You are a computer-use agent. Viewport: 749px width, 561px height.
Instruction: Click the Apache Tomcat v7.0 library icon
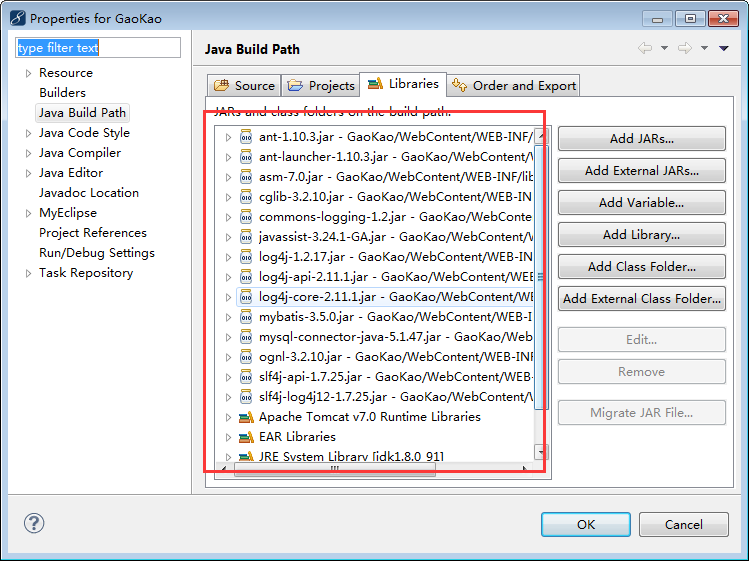click(x=246, y=417)
